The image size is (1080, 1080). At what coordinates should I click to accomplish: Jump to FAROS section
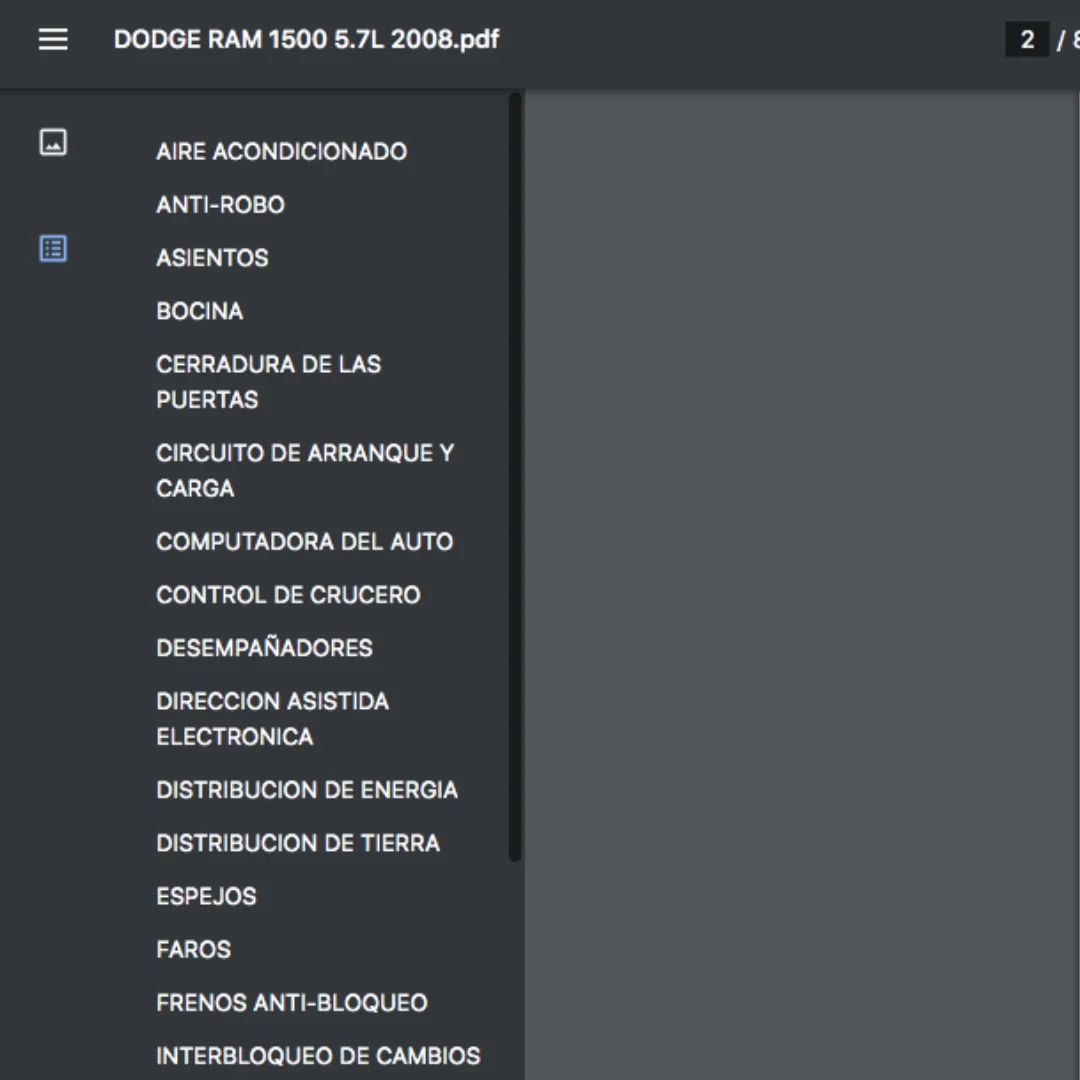click(x=193, y=949)
